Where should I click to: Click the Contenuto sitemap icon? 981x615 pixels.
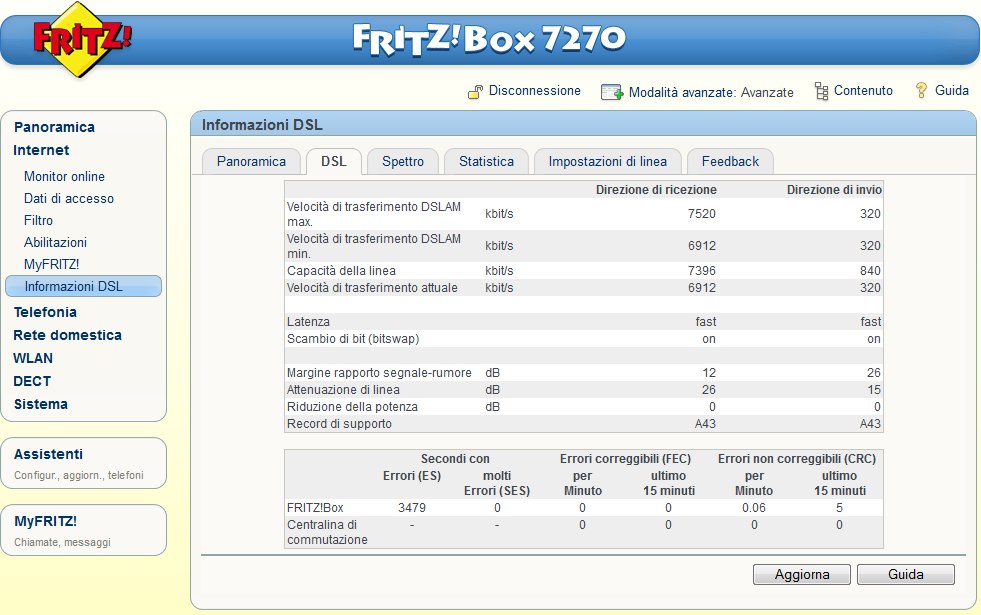point(821,91)
